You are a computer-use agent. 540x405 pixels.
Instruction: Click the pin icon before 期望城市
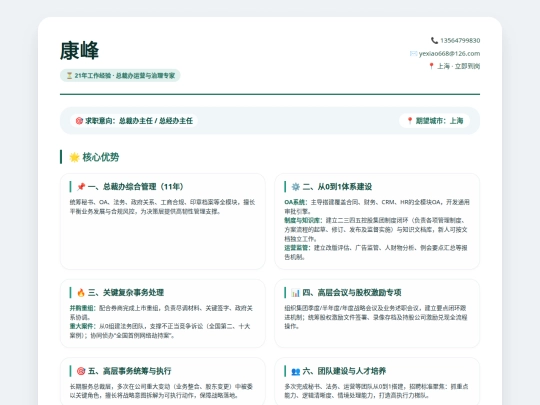pyautogui.click(x=410, y=121)
